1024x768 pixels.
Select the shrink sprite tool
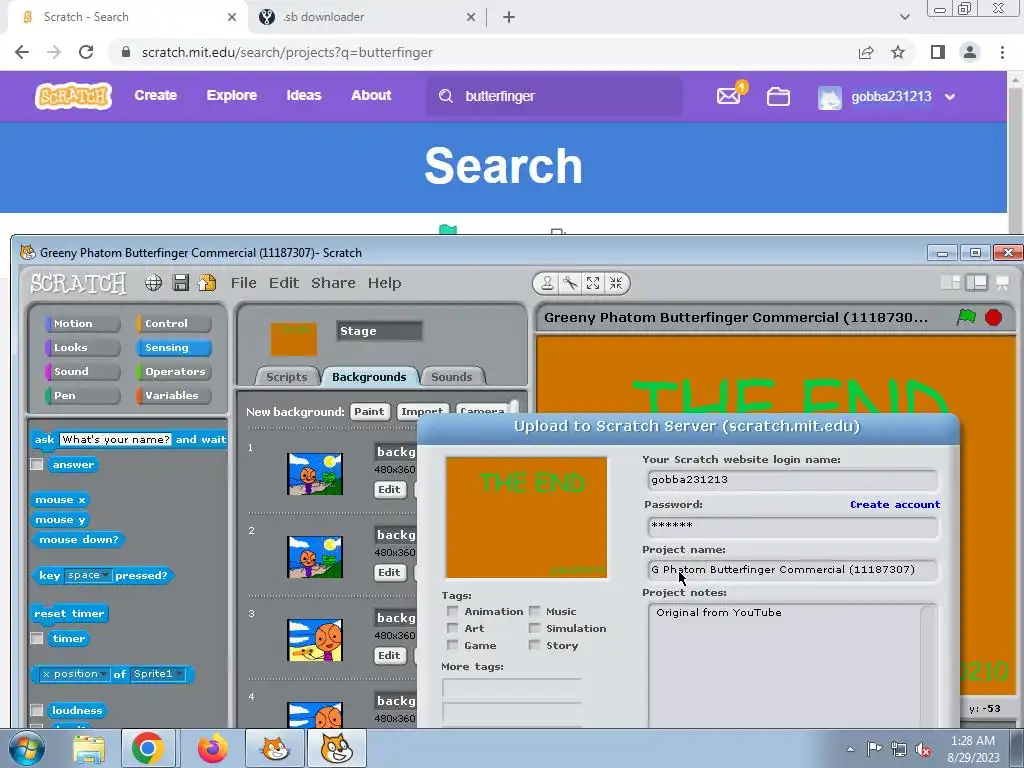click(x=616, y=283)
